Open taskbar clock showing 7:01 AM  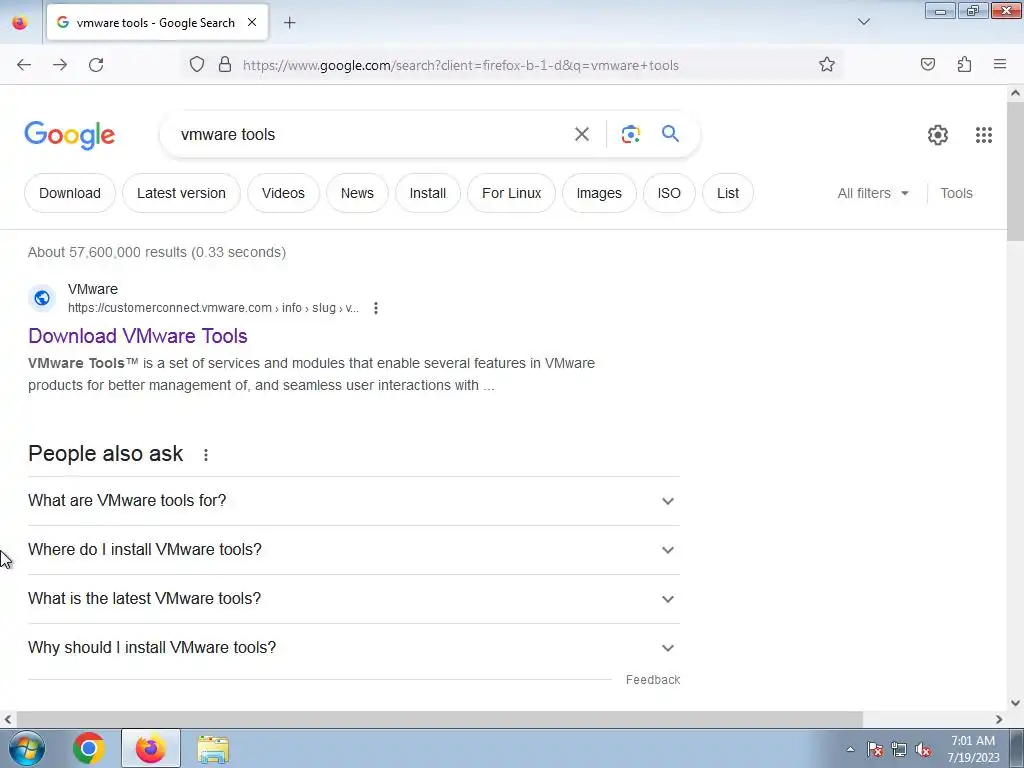click(973, 748)
